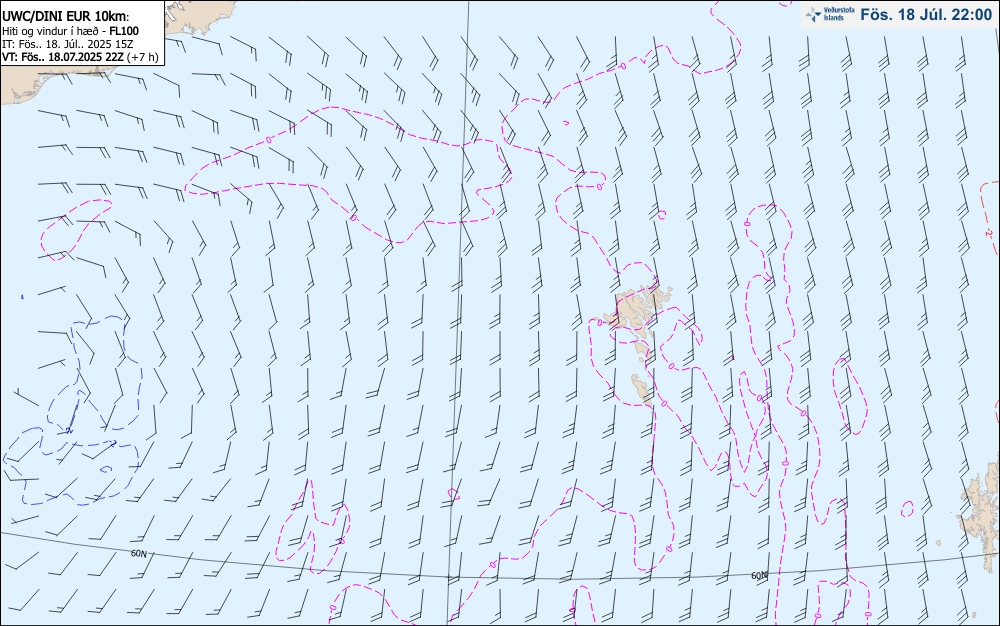The width and height of the screenshot is (1000, 626).
Task: Click the 'VT: Fös.. 18.07.2025 22Z (+7 h)' line
Action: coord(80,57)
